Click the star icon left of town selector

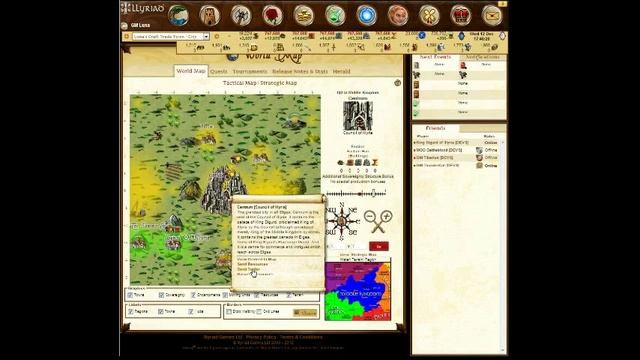point(127,36)
